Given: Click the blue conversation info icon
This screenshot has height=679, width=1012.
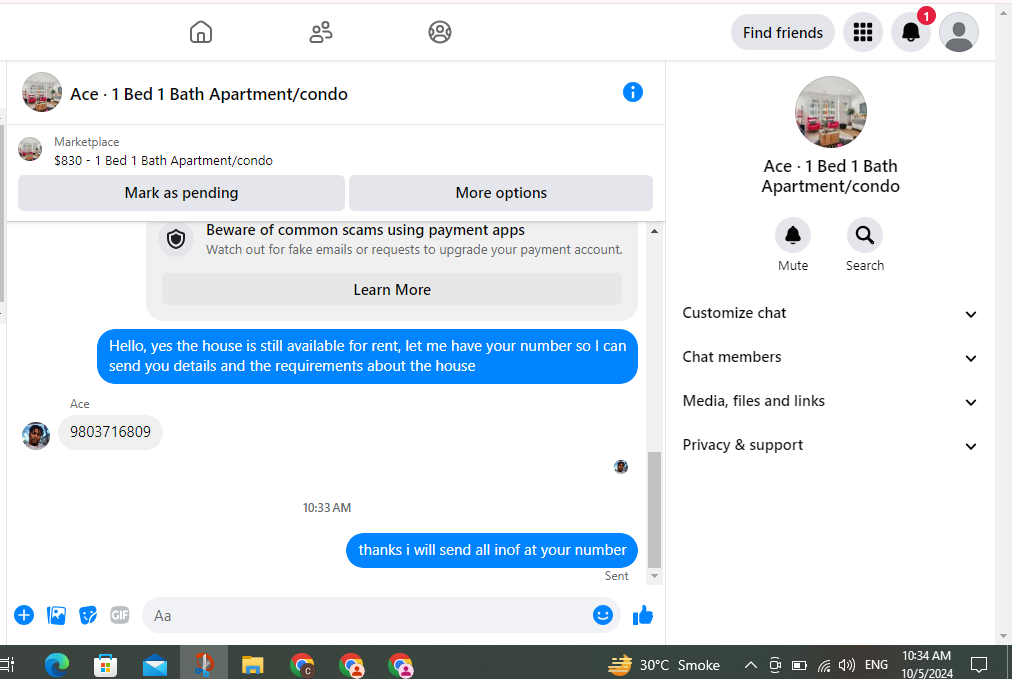Looking at the screenshot, I should [632, 92].
